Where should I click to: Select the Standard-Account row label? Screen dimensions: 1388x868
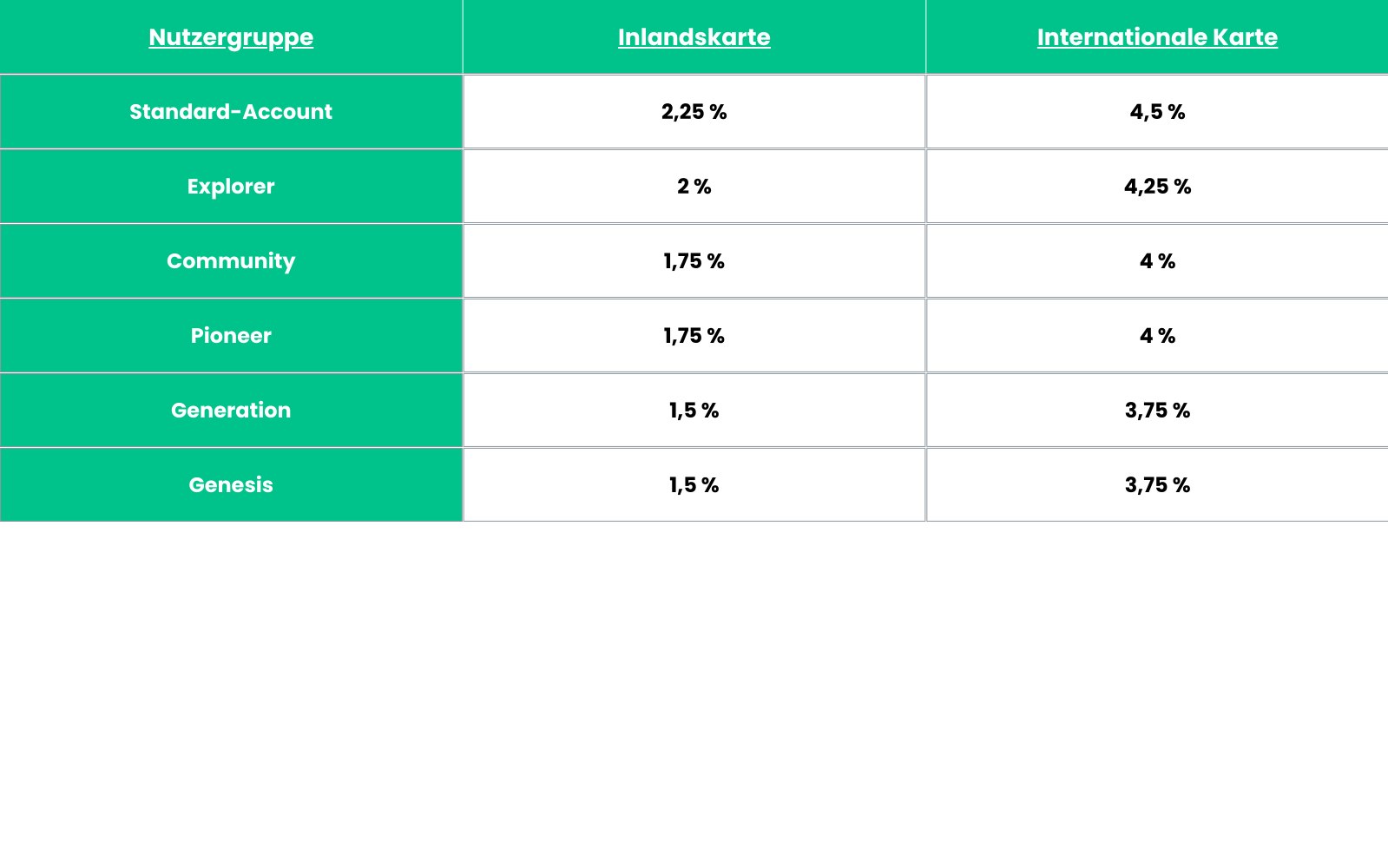pyautogui.click(x=231, y=112)
